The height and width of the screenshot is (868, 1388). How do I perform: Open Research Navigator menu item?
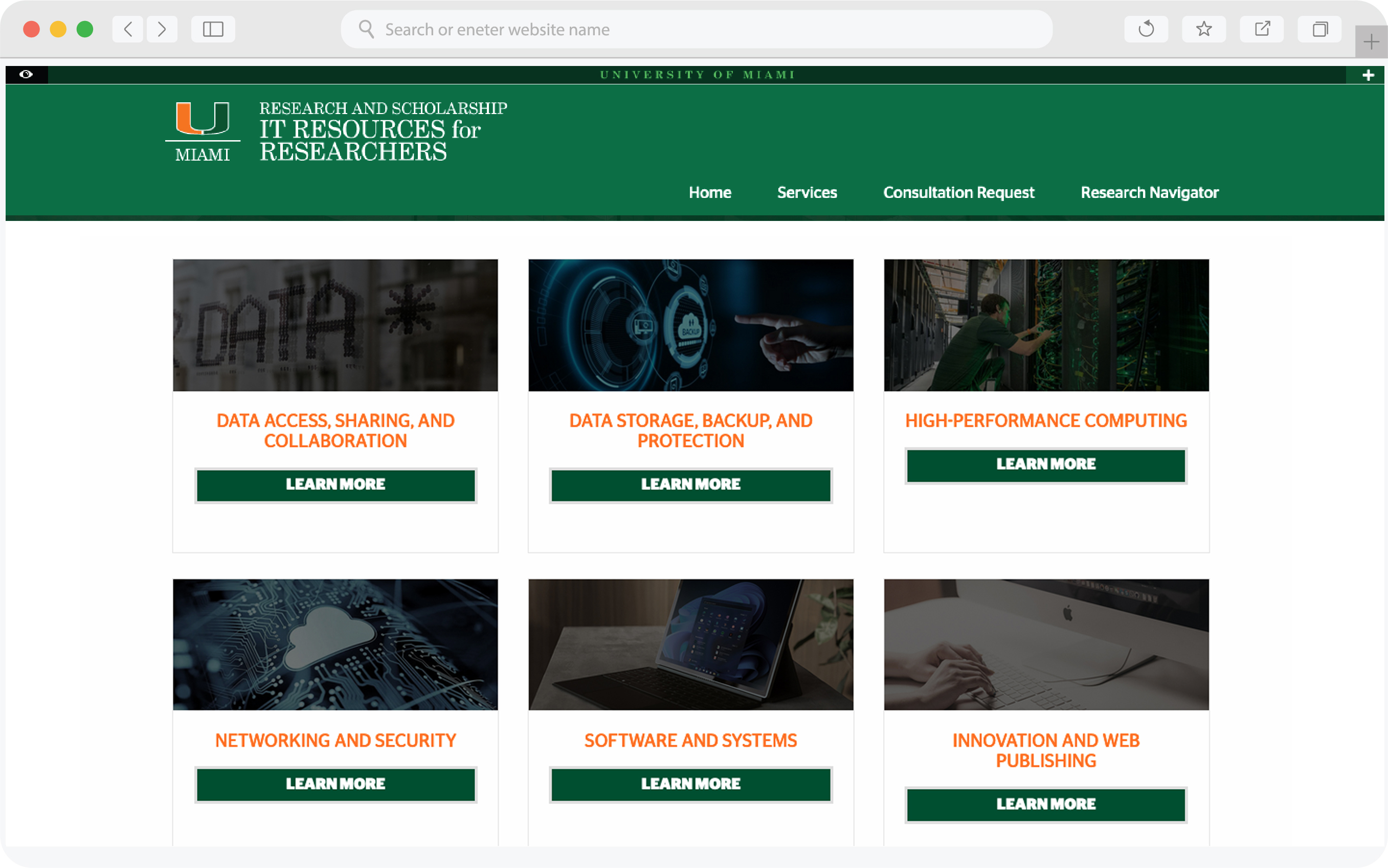[x=1149, y=192]
